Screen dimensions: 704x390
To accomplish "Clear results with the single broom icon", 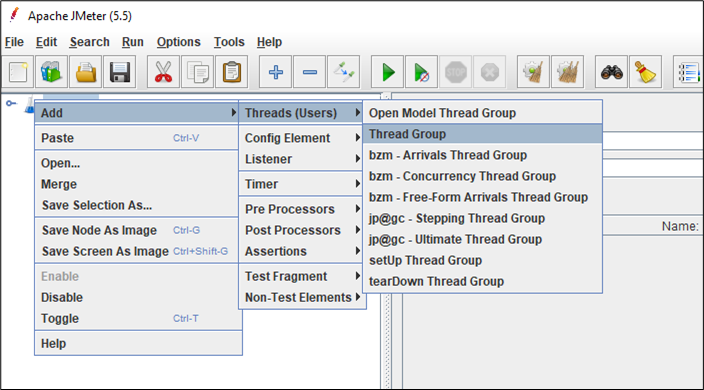I will [x=533, y=72].
